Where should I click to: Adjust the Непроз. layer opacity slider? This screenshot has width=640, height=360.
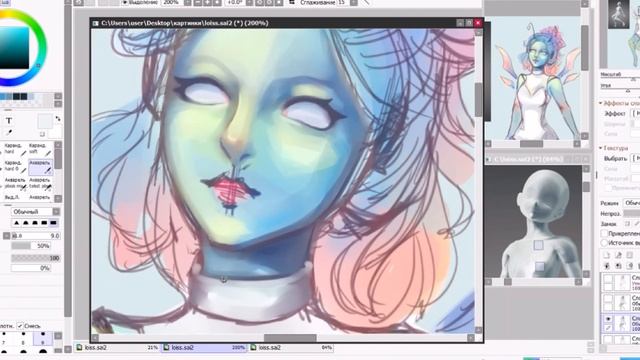[x=632, y=213]
